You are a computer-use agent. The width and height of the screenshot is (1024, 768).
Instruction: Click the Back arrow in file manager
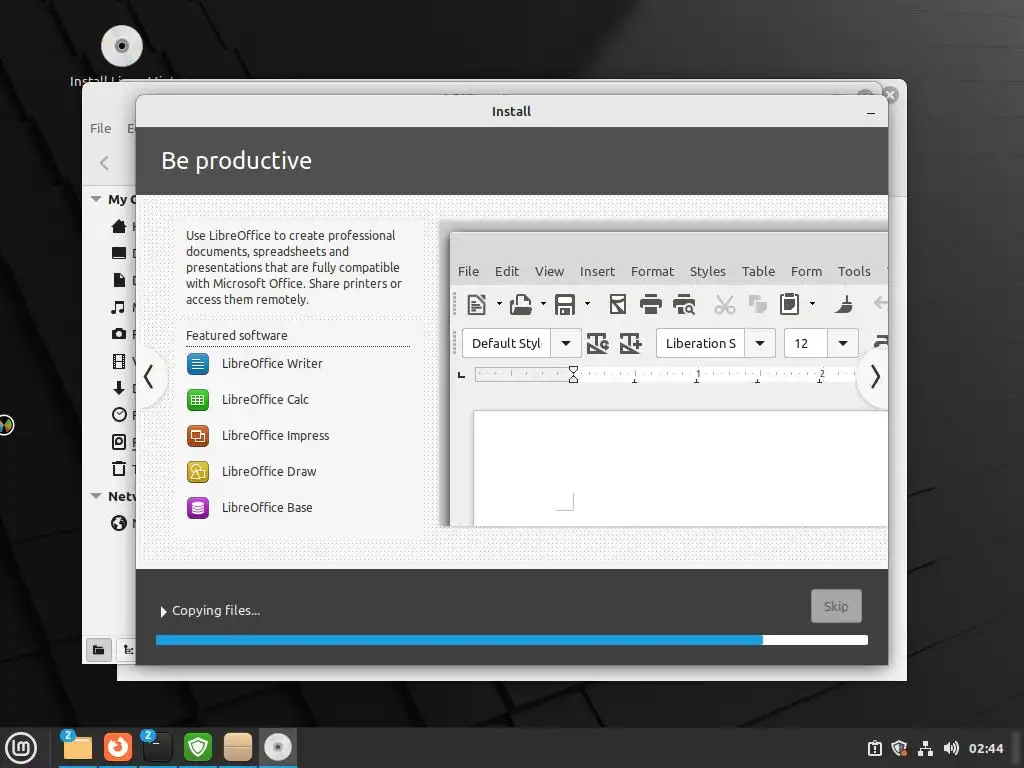pos(104,163)
